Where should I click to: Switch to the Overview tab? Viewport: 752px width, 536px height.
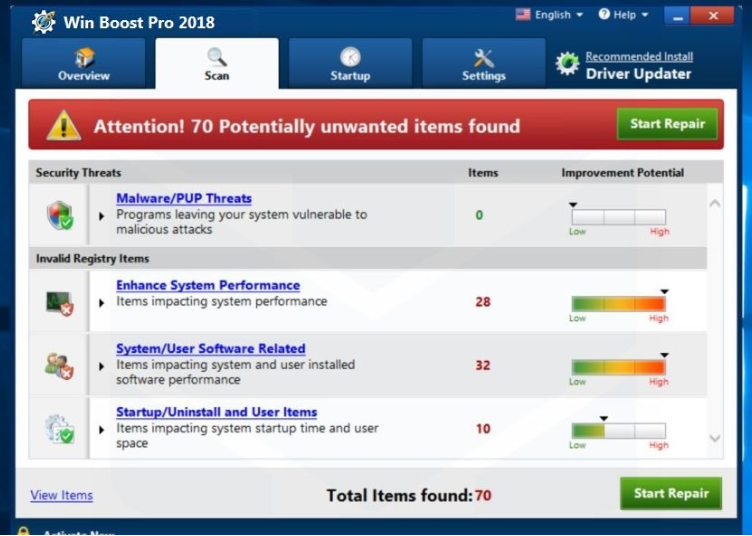click(83, 63)
